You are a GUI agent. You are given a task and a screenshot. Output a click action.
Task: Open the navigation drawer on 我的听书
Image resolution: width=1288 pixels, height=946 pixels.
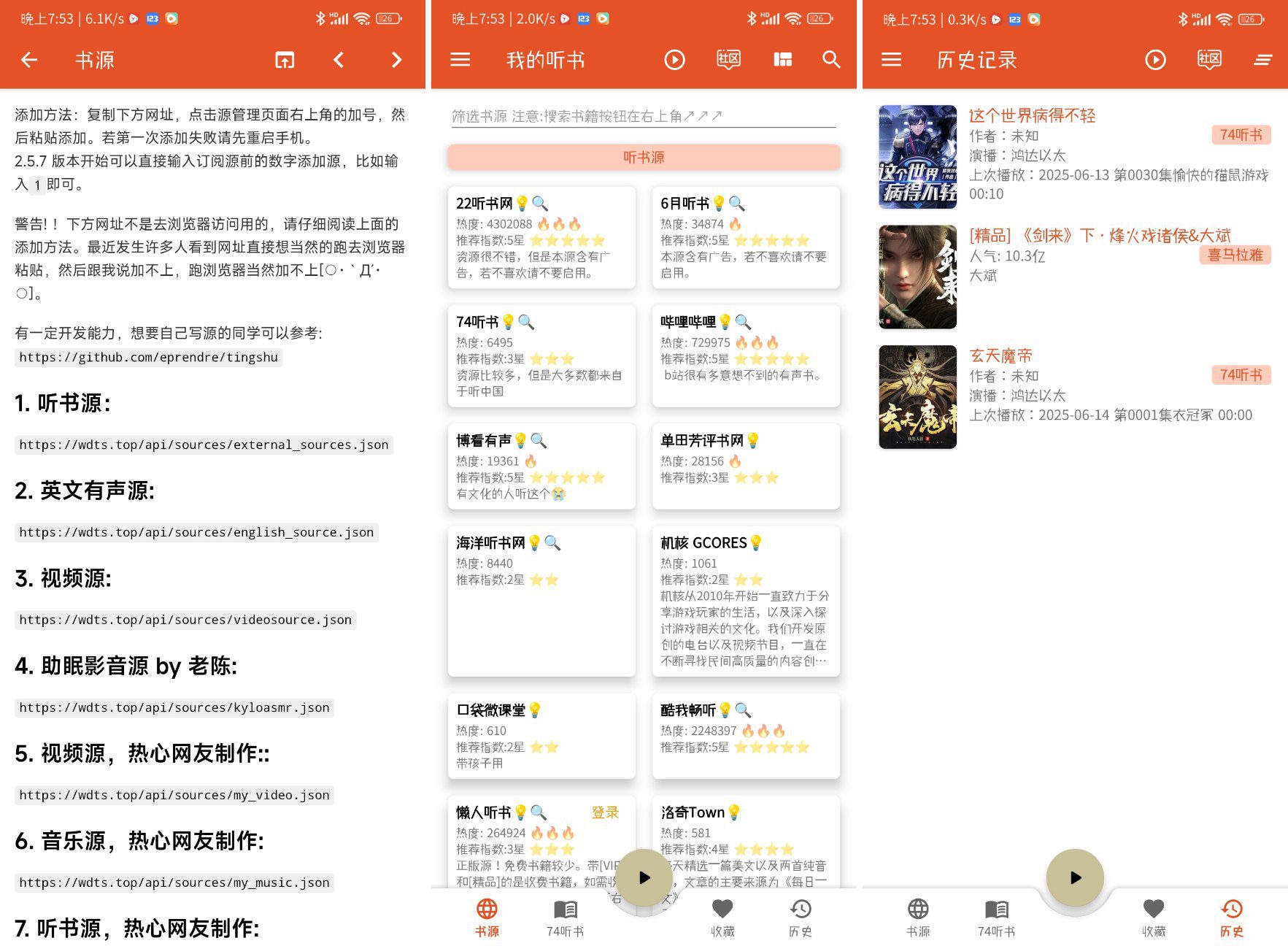(460, 60)
